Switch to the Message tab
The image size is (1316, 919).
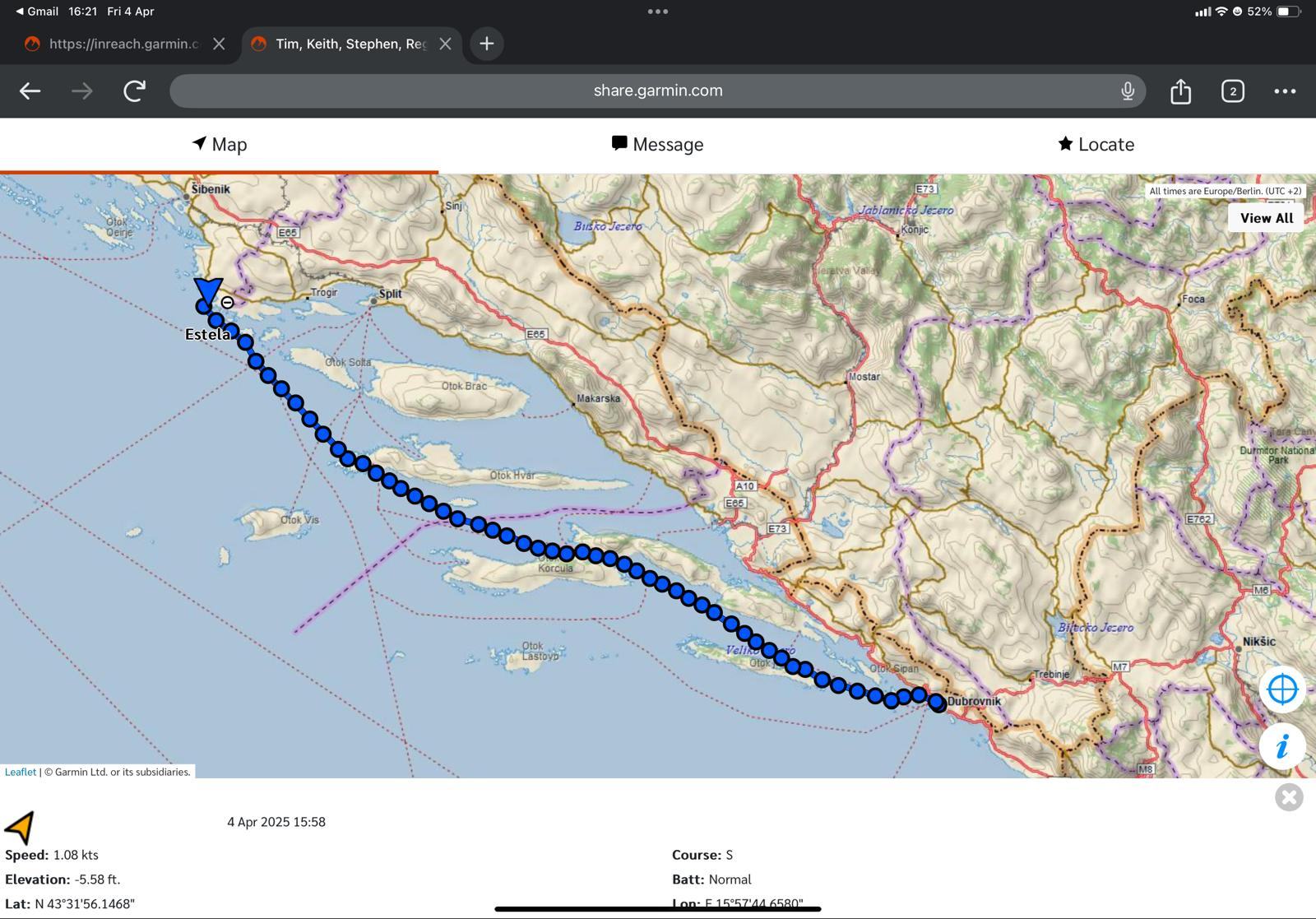[x=657, y=145]
